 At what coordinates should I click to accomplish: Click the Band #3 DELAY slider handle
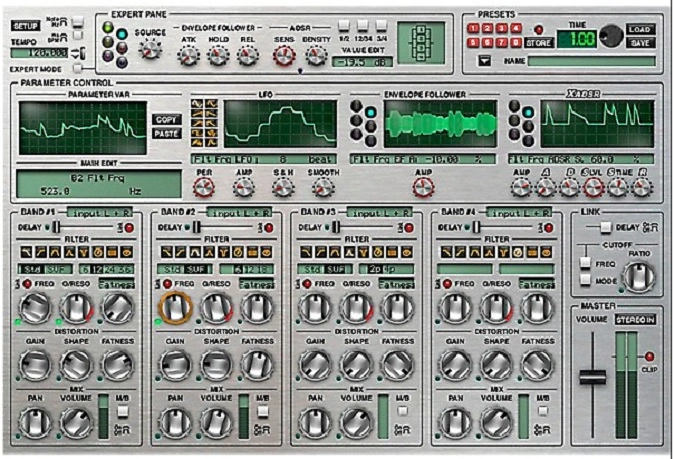(336, 227)
